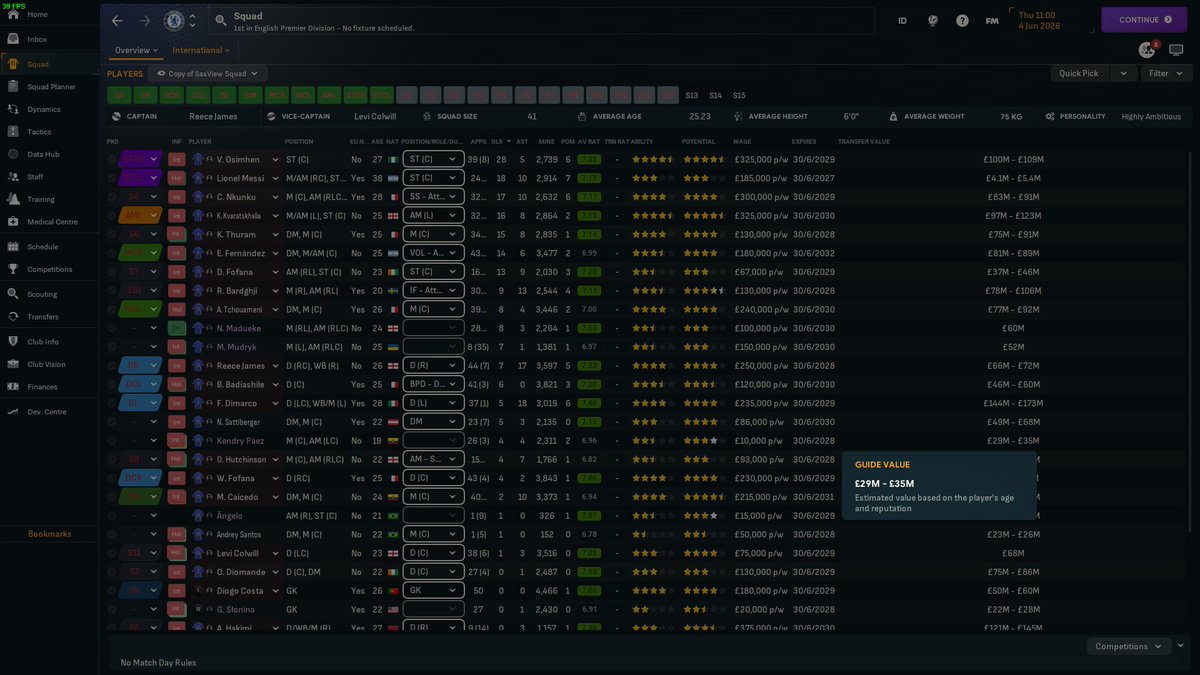This screenshot has height=675, width=1200.
Task: Open the Data Hub sidebar icon
Action: 13,154
